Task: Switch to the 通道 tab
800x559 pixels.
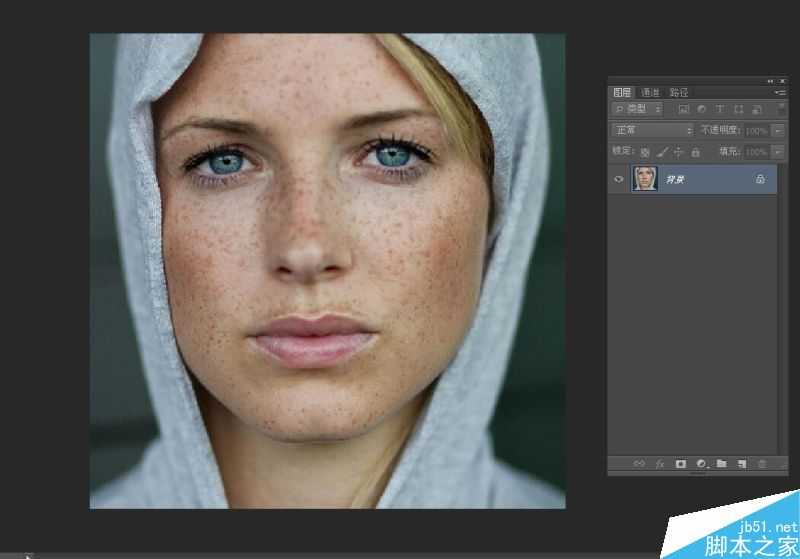Action: [x=650, y=92]
